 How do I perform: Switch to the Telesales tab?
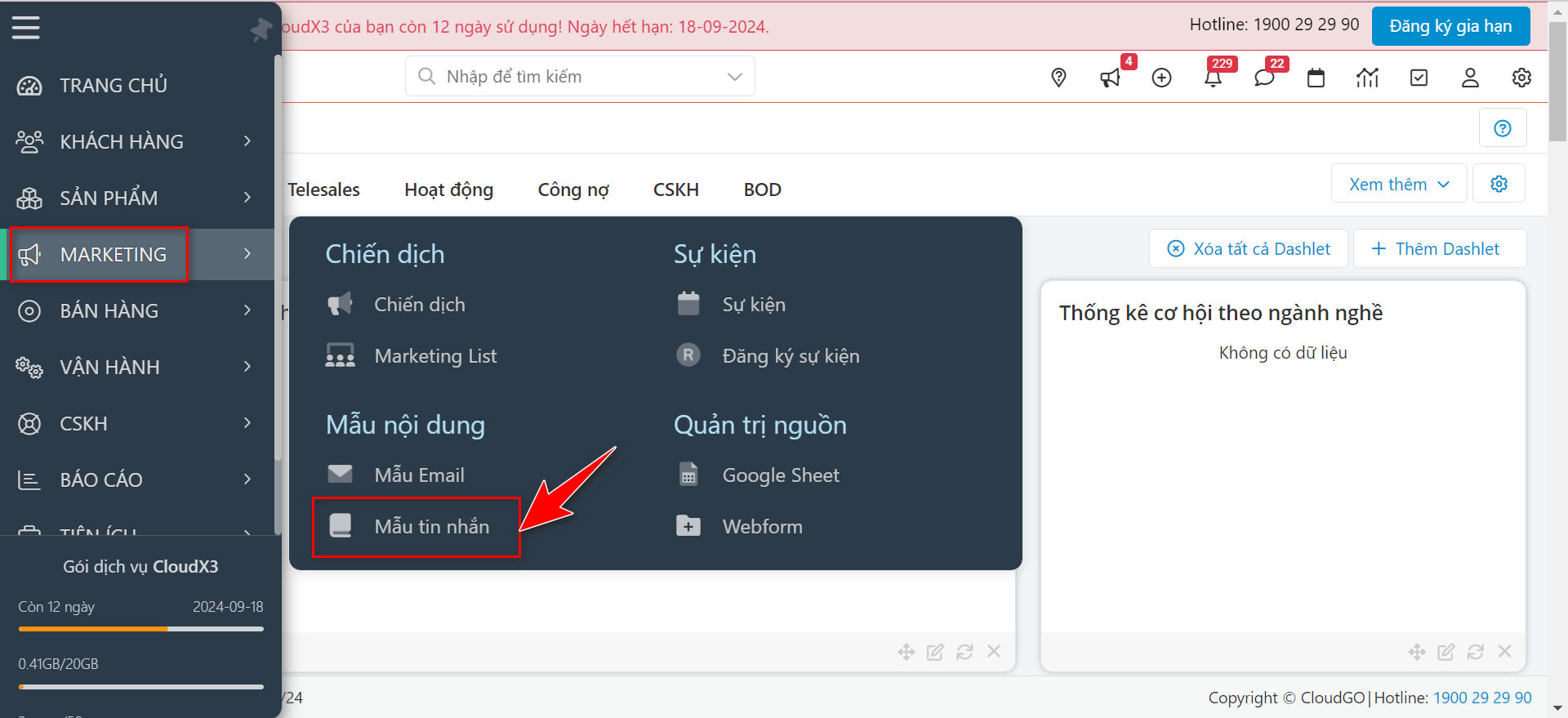click(x=324, y=190)
